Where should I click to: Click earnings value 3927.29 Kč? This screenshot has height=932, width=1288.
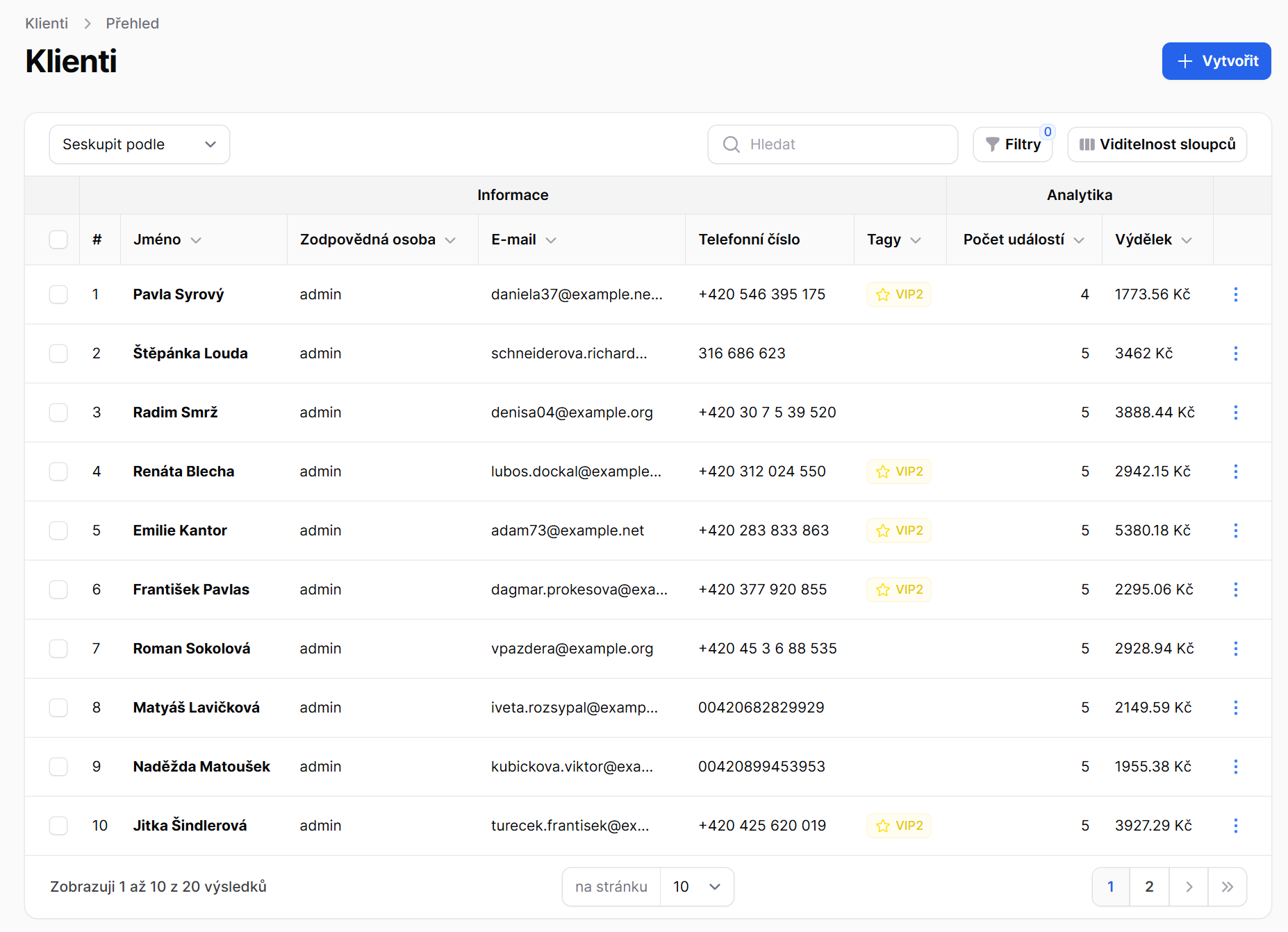(x=1153, y=826)
